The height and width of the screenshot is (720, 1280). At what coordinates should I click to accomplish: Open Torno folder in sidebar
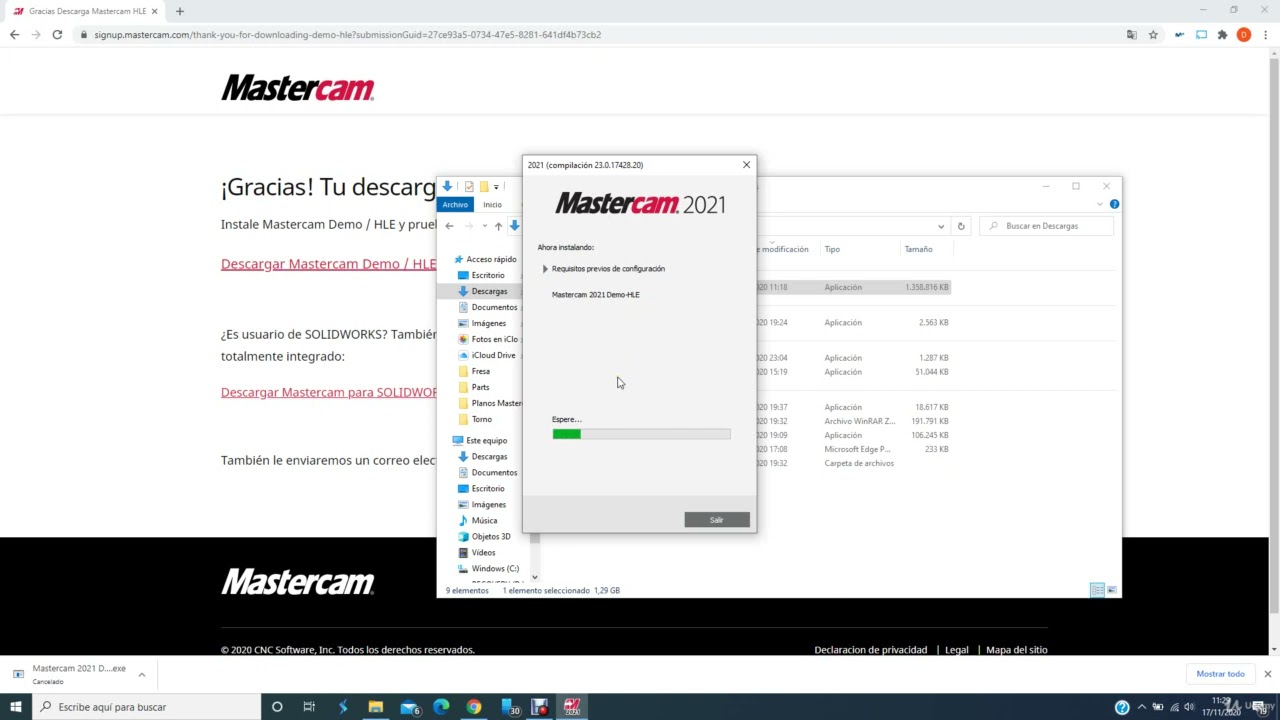point(481,419)
